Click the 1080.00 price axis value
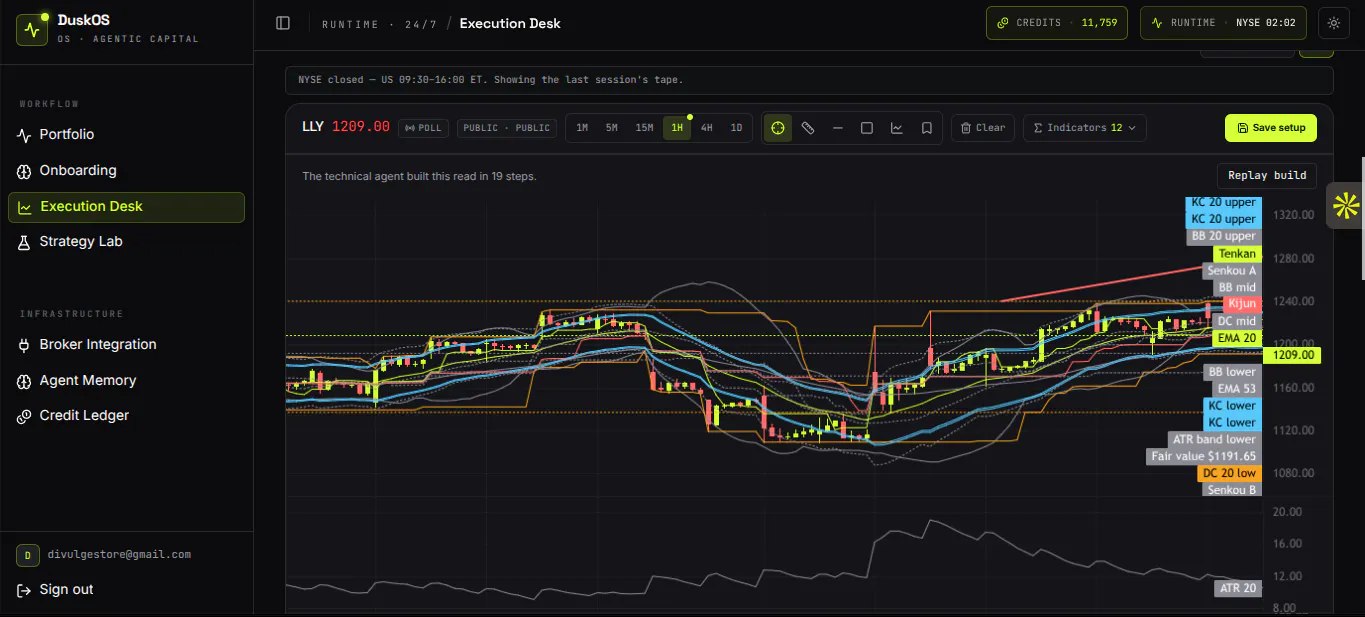 click(1293, 473)
